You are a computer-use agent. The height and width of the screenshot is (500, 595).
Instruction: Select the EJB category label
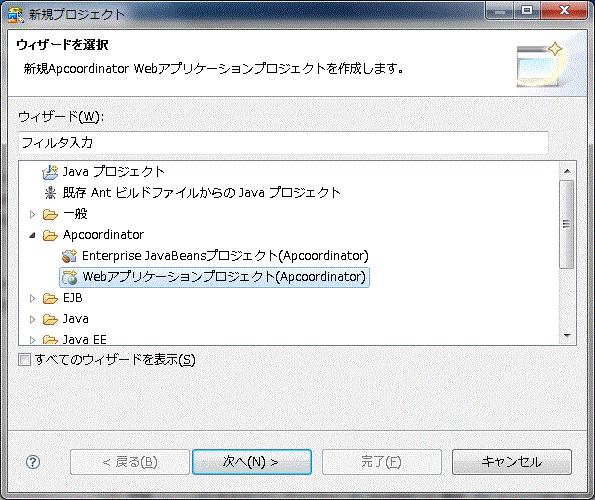72,298
